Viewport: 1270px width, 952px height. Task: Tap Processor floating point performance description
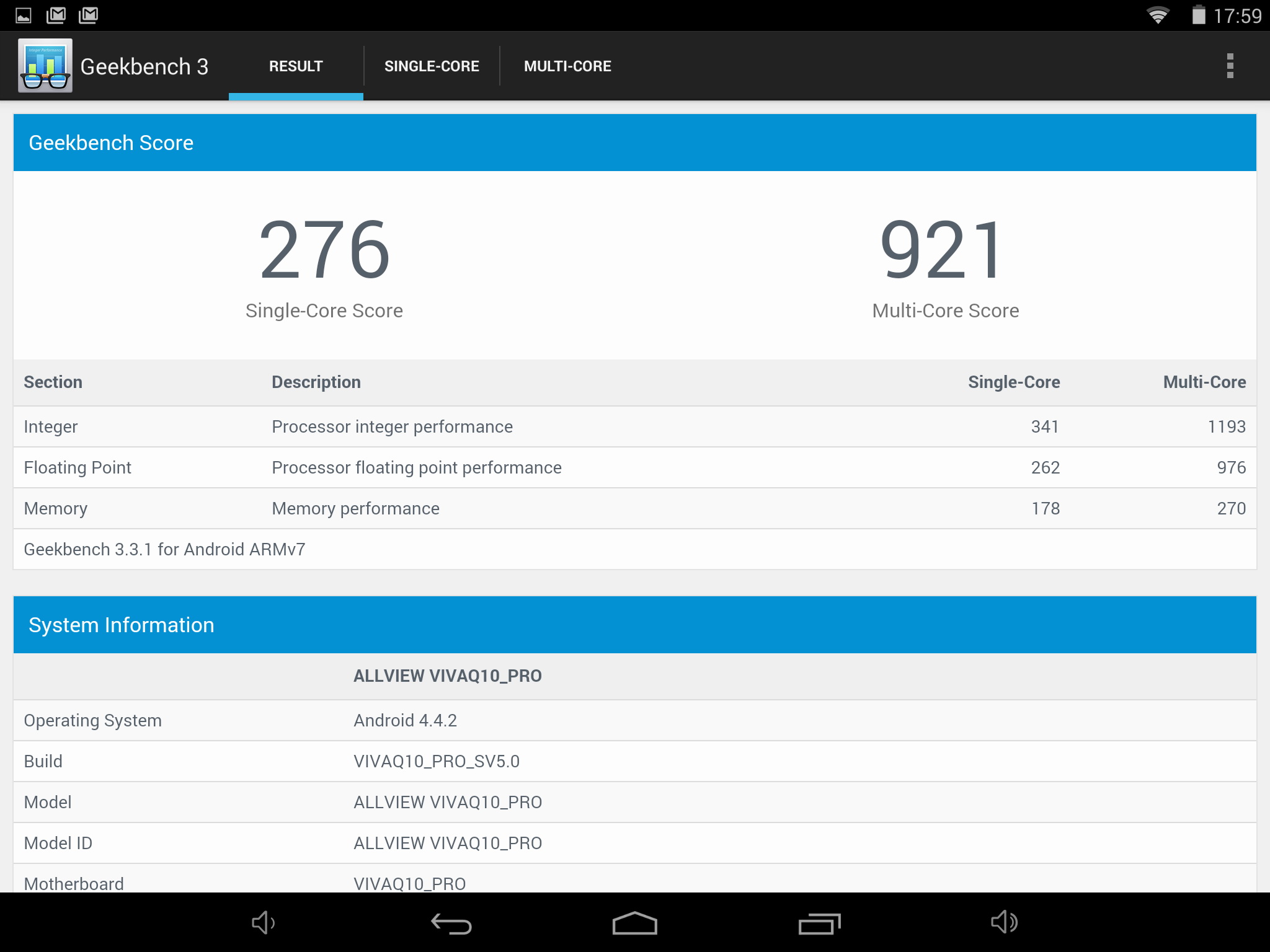(x=417, y=468)
